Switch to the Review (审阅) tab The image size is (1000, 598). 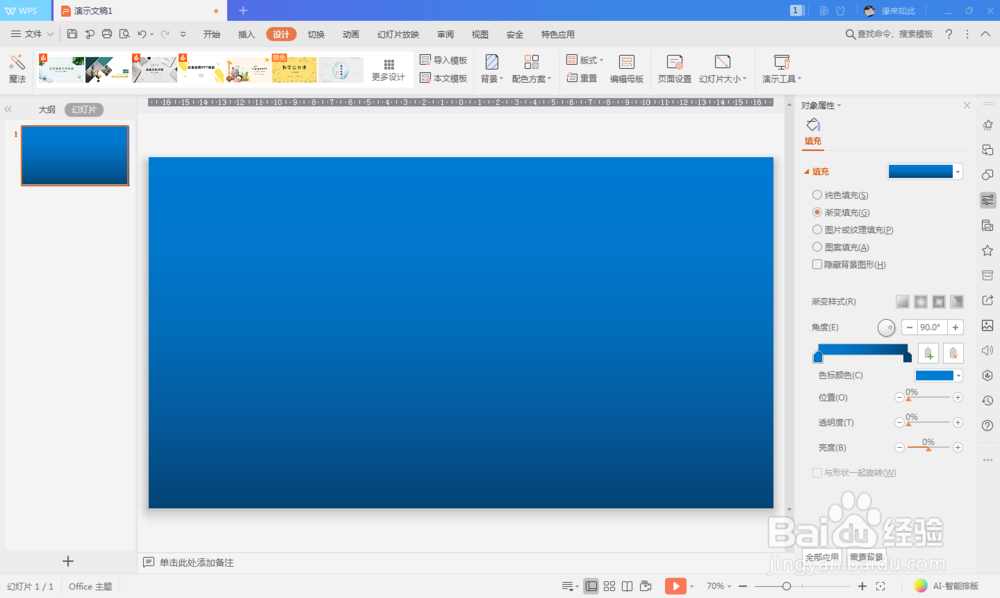(x=445, y=34)
